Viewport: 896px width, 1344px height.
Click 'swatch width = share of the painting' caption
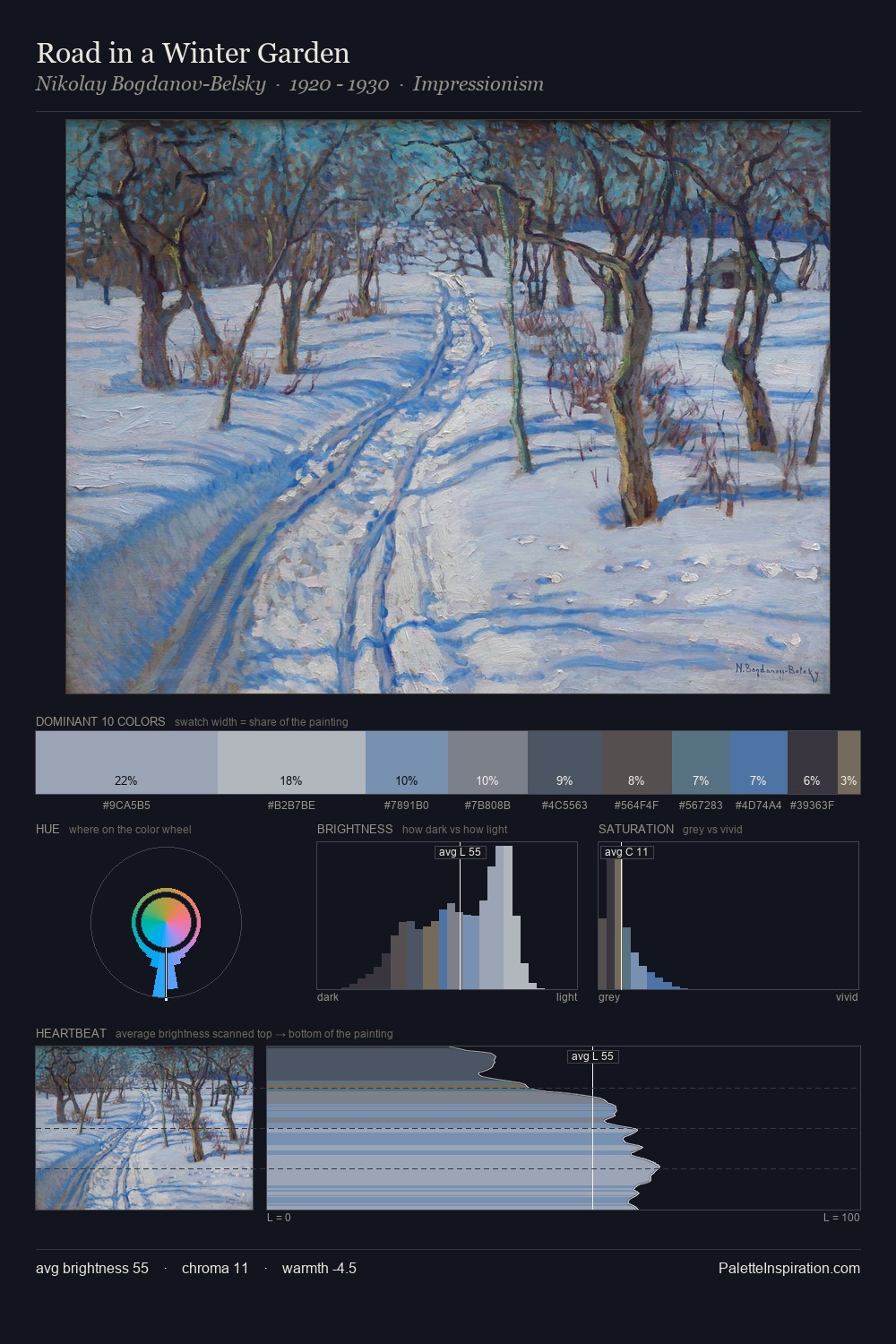[262, 722]
